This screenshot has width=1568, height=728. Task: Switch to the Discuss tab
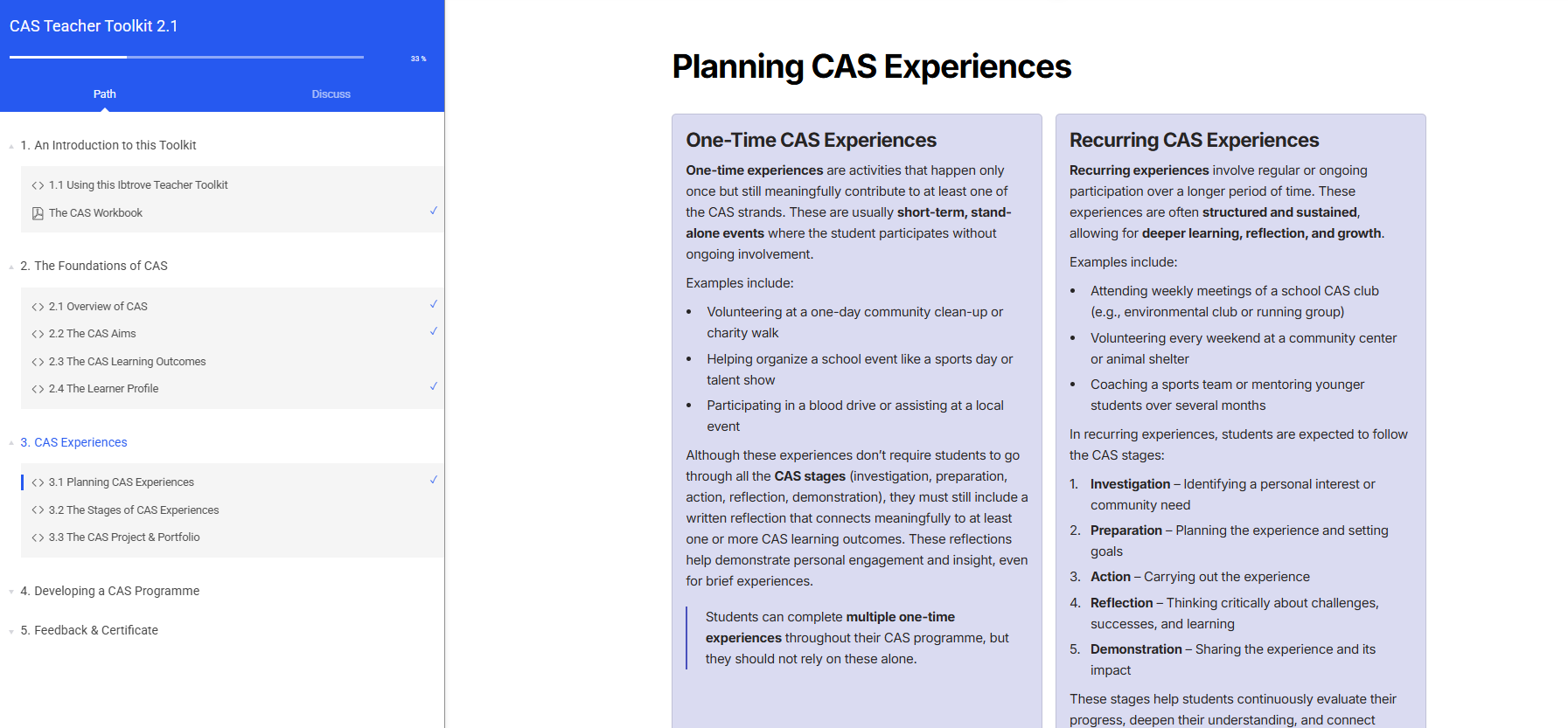[331, 94]
